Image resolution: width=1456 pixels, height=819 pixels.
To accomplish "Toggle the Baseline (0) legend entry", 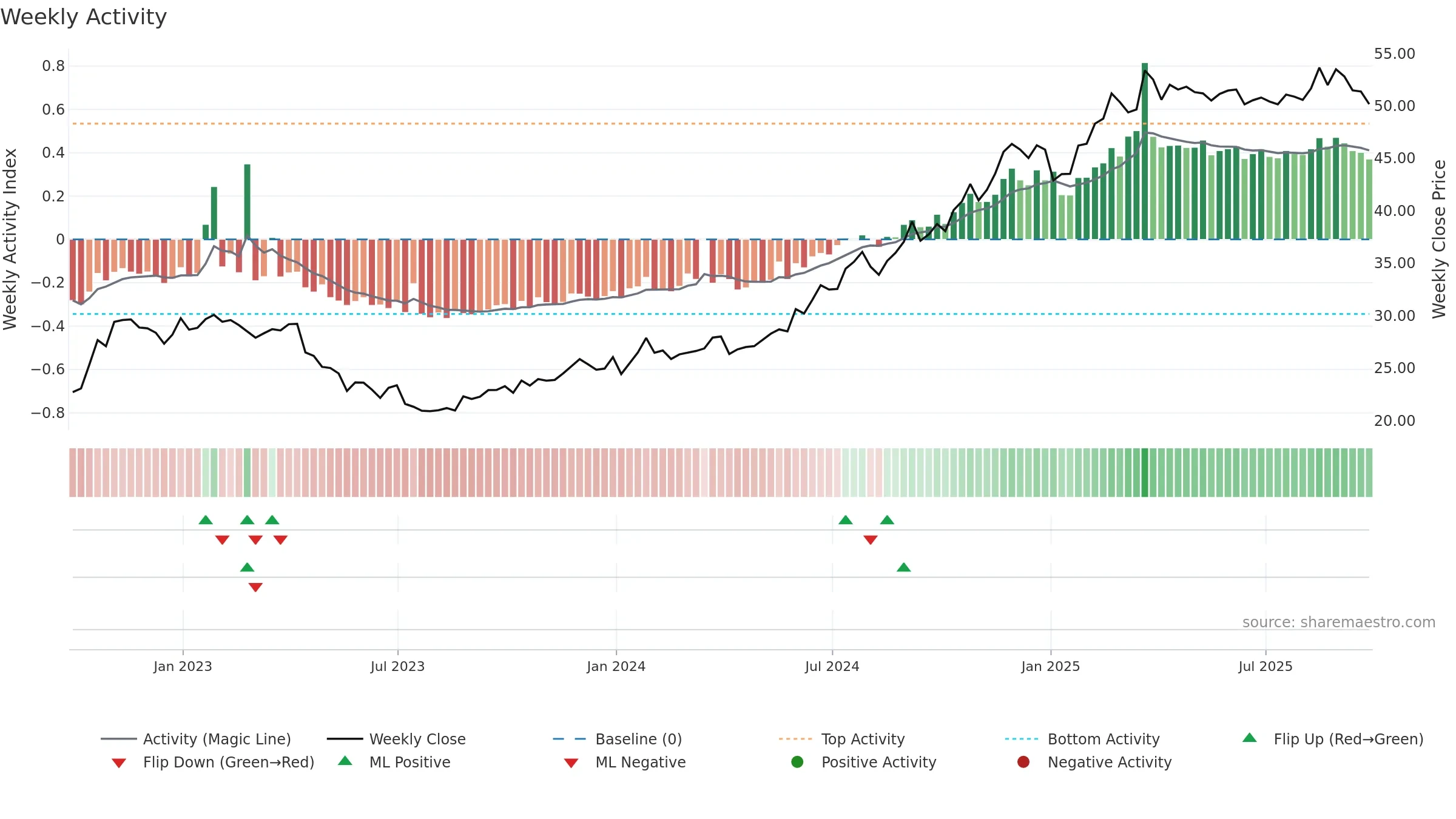I will 618,739.
